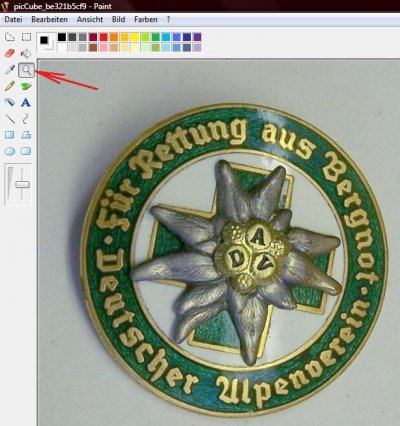
Task: Select the bright yellow palette swatch
Action: pos(135,37)
